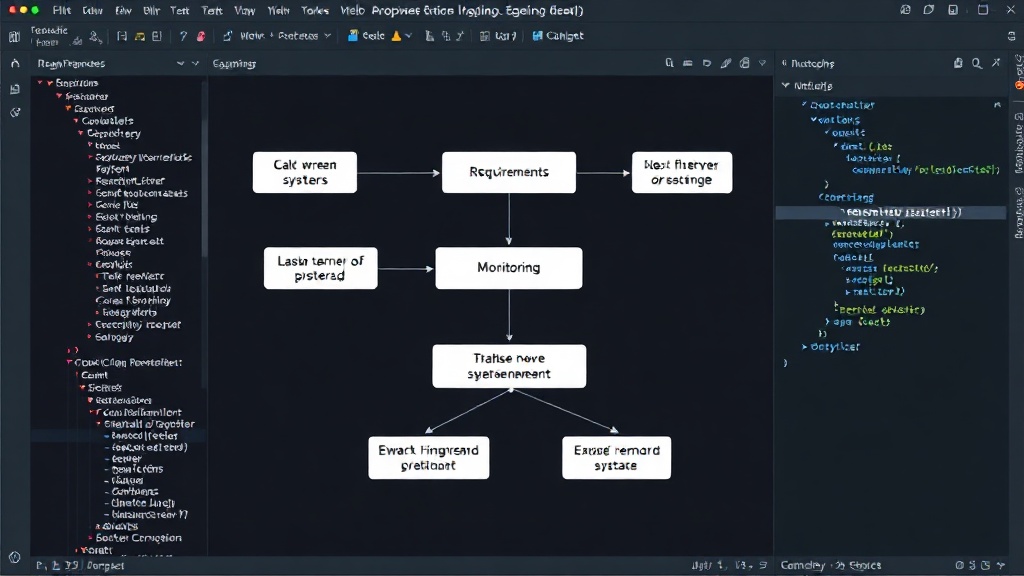Click the orange warning triangle icon
The image size is (1024, 576).
(x=396, y=36)
